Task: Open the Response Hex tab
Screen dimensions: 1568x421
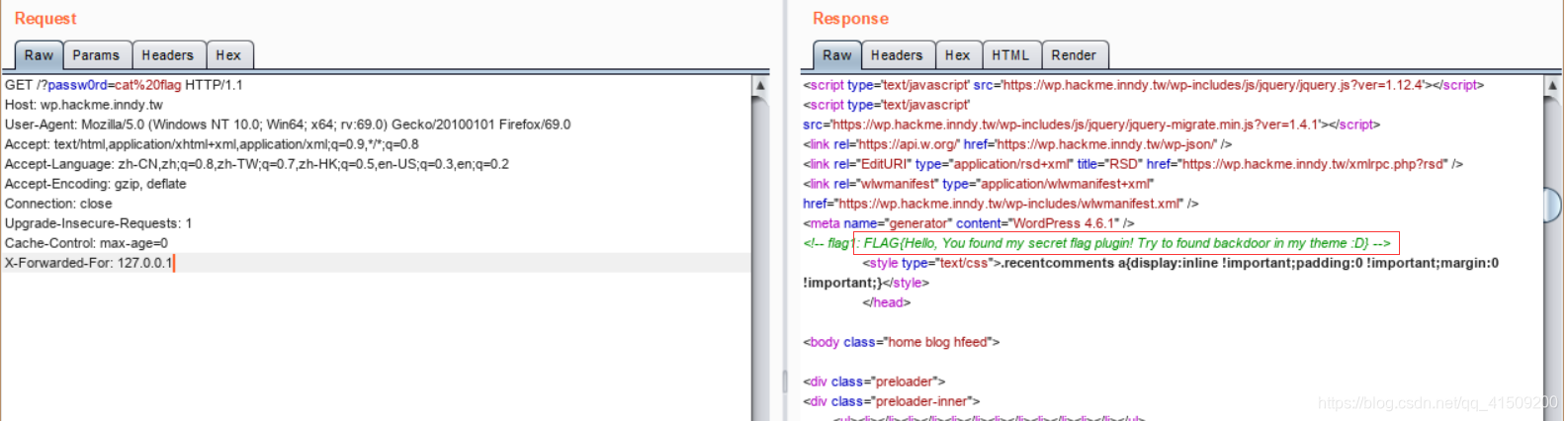Action: pos(957,55)
